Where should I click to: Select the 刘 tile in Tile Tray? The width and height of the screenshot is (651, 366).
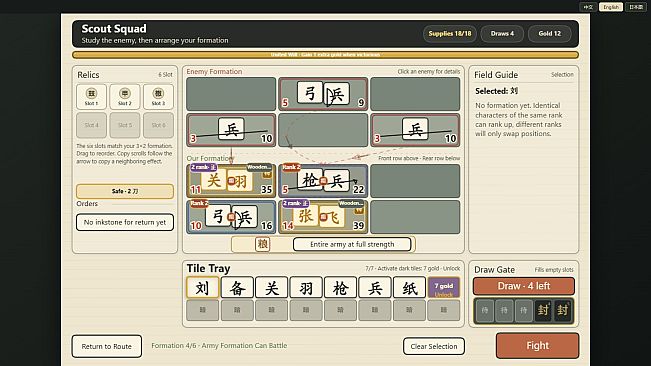coord(203,287)
